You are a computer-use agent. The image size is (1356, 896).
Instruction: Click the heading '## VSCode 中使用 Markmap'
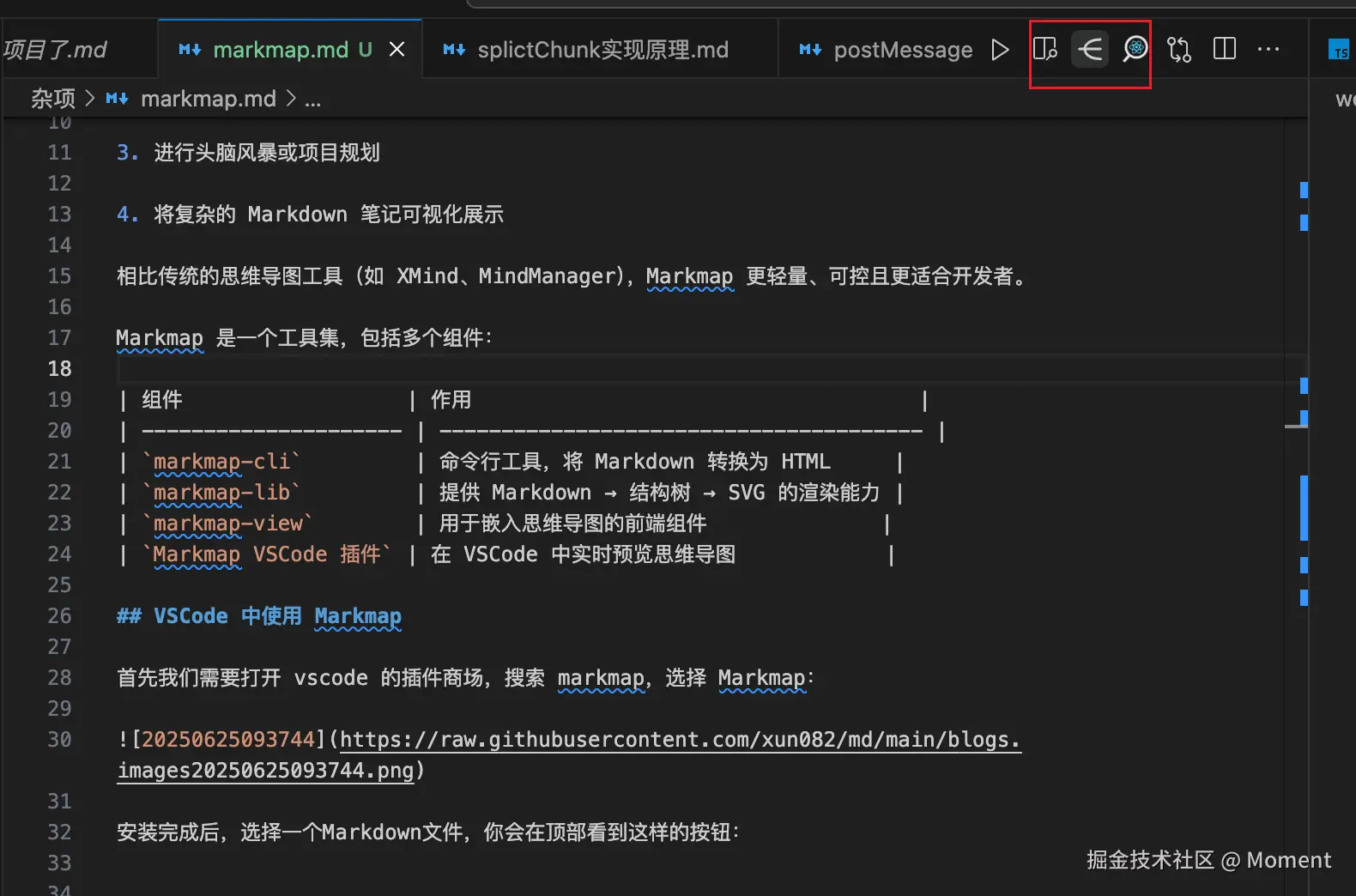tap(258, 616)
